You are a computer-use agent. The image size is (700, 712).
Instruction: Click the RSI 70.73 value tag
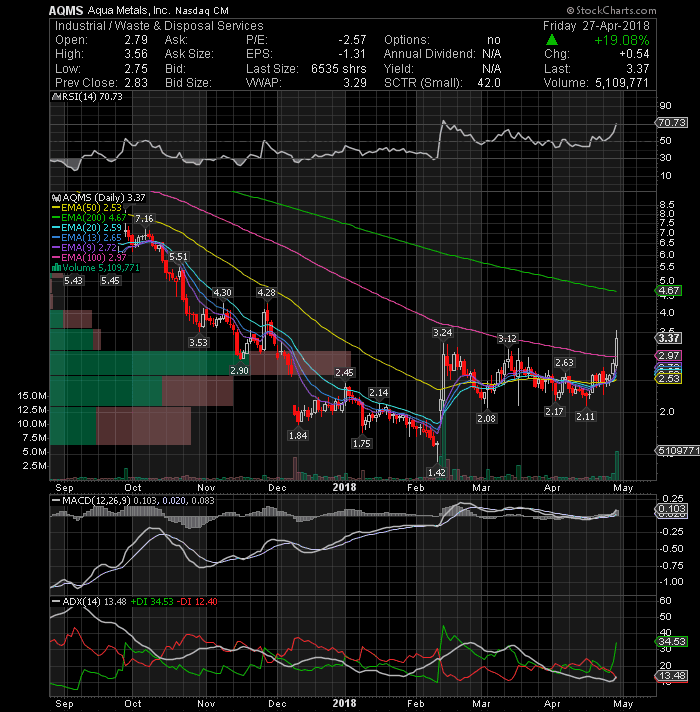[671, 123]
